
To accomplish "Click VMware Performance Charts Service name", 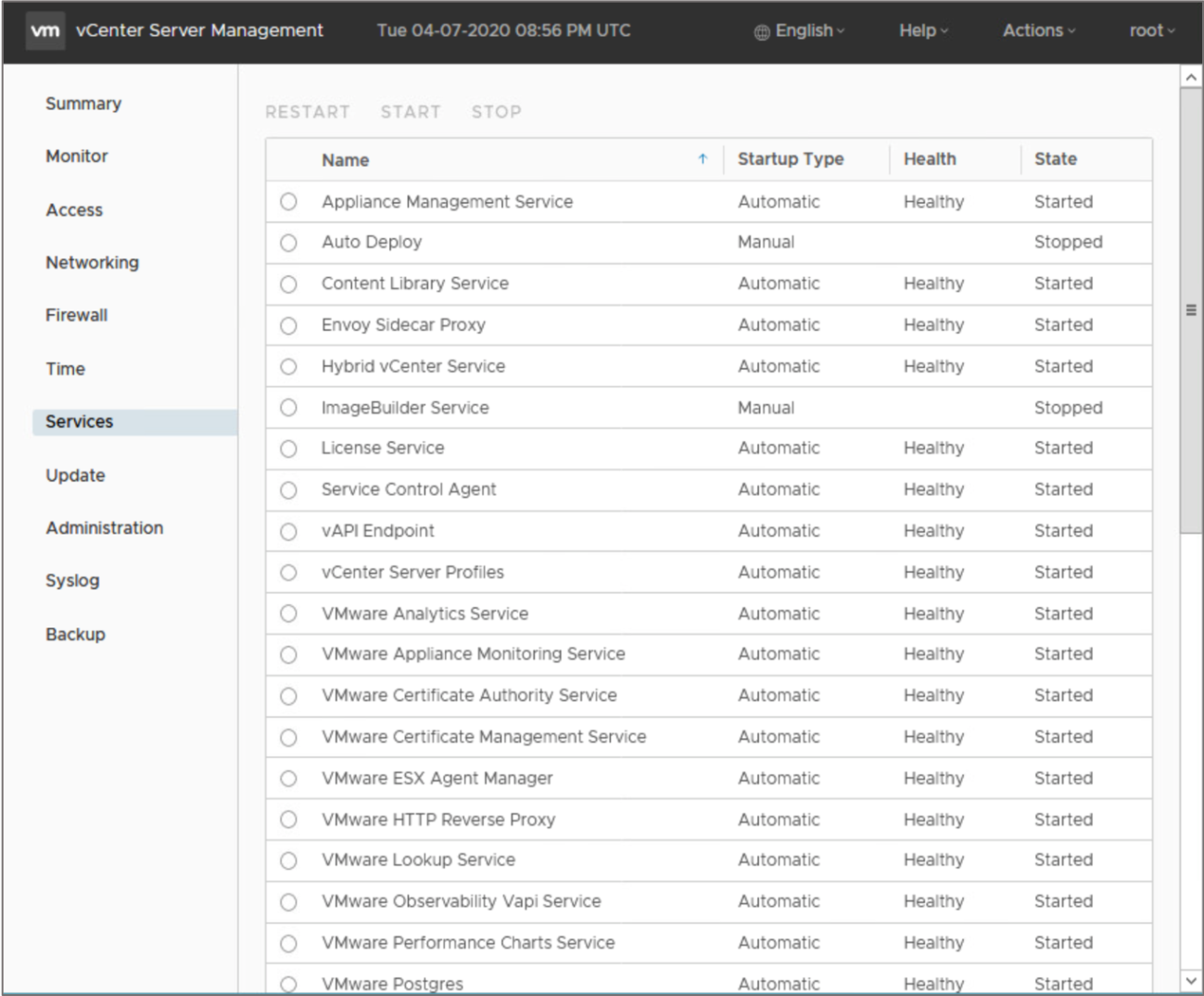I will click(468, 943).
